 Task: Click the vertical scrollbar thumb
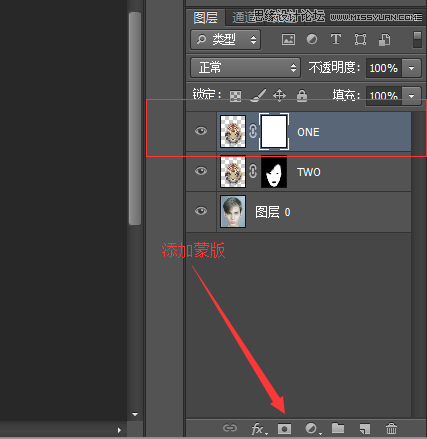[135, 118]
